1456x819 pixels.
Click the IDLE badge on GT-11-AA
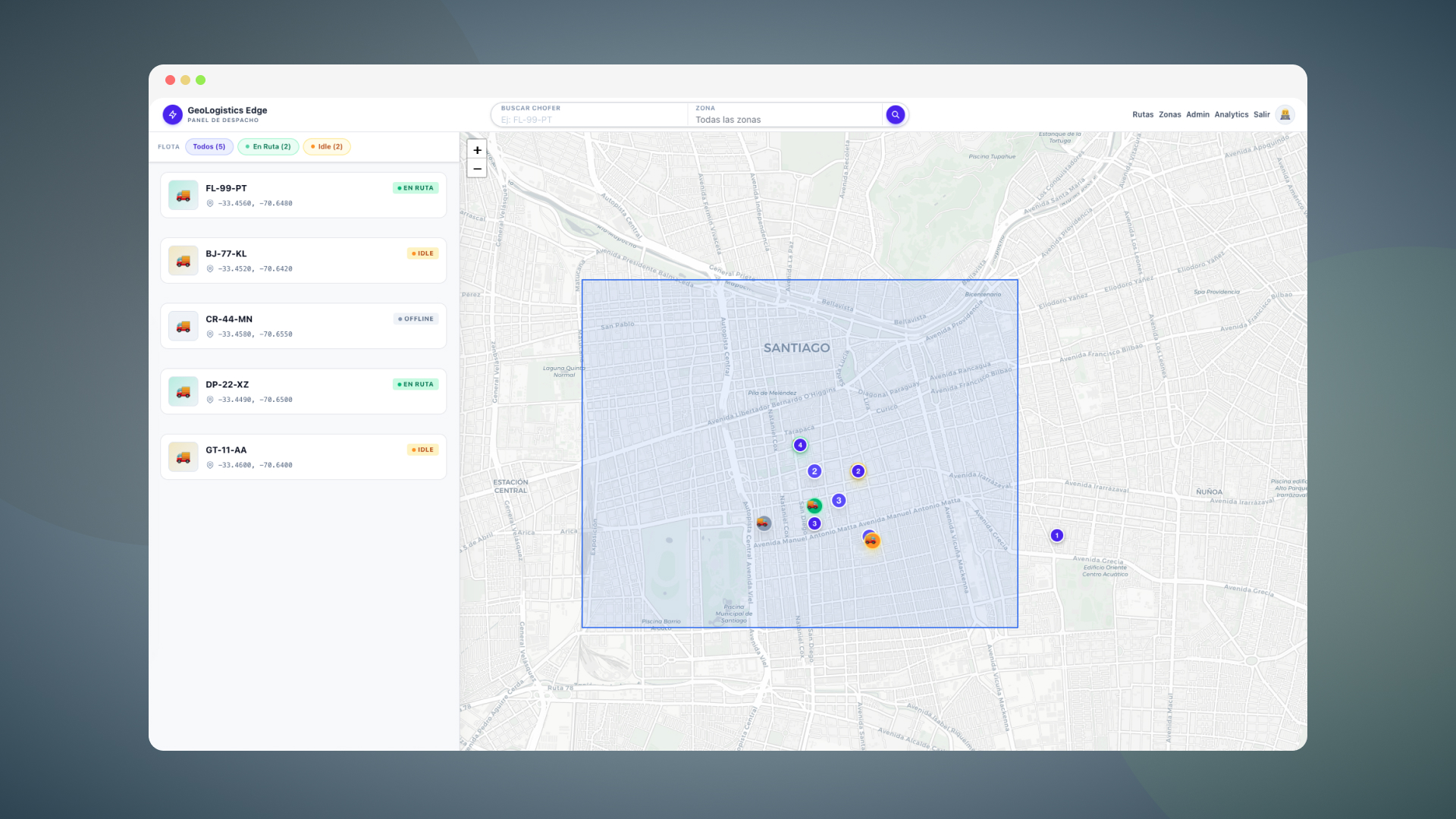pyautogui.click(x=422, y=450)
